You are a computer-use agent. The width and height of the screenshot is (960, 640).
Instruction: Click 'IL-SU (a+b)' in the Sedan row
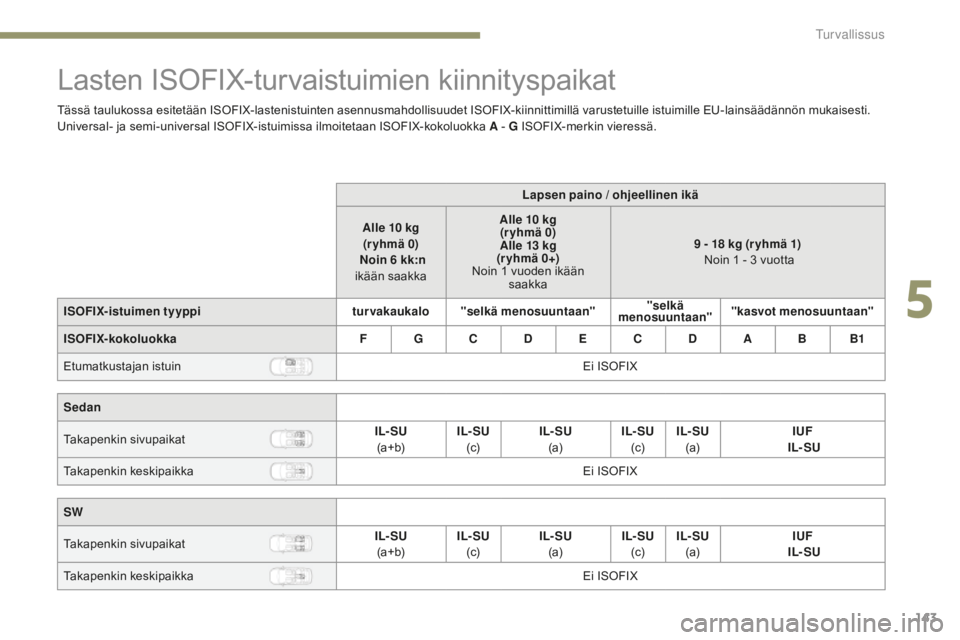tap(391, 439)
